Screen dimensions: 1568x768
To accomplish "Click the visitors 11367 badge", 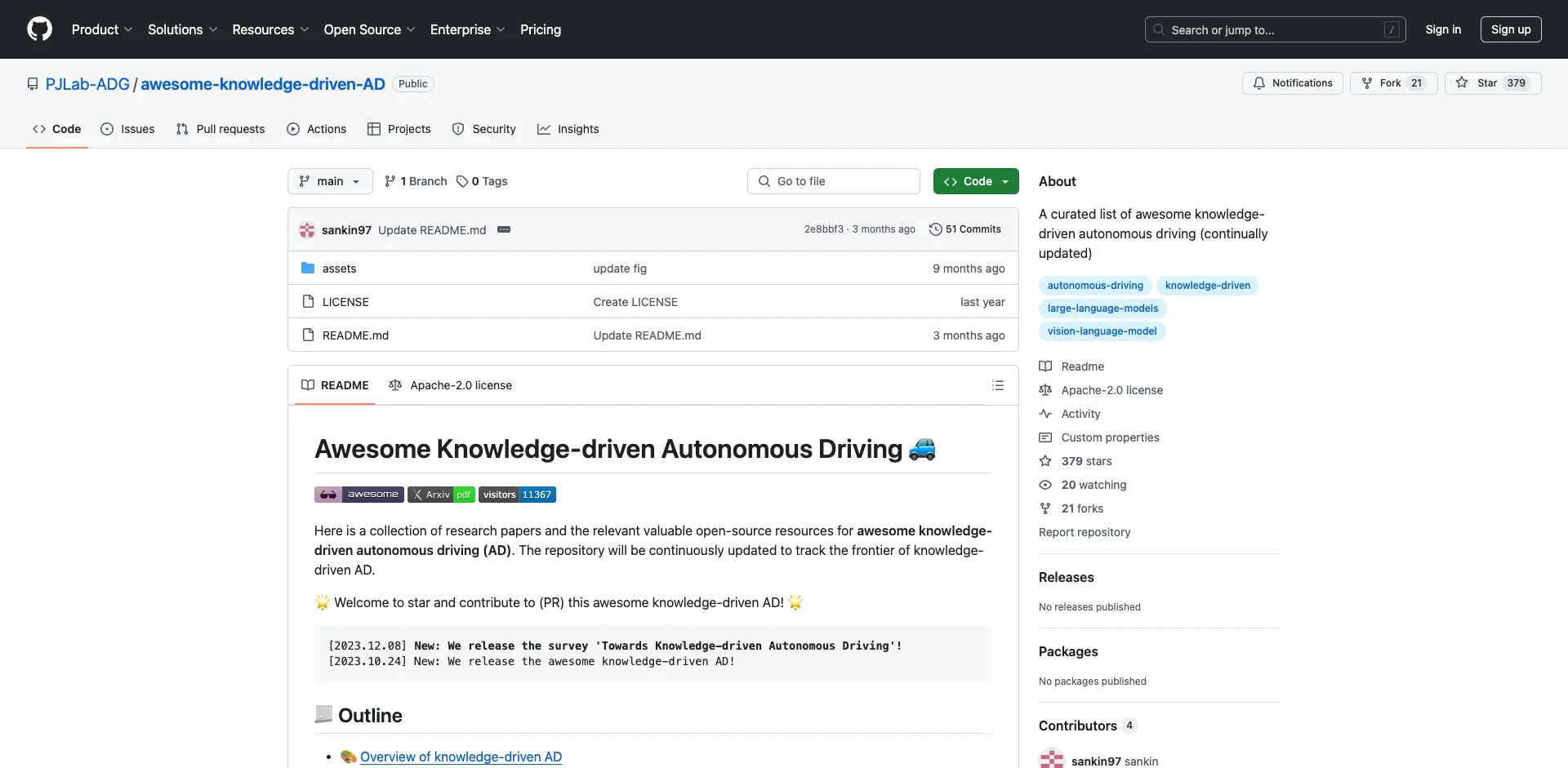I will 518,495.
